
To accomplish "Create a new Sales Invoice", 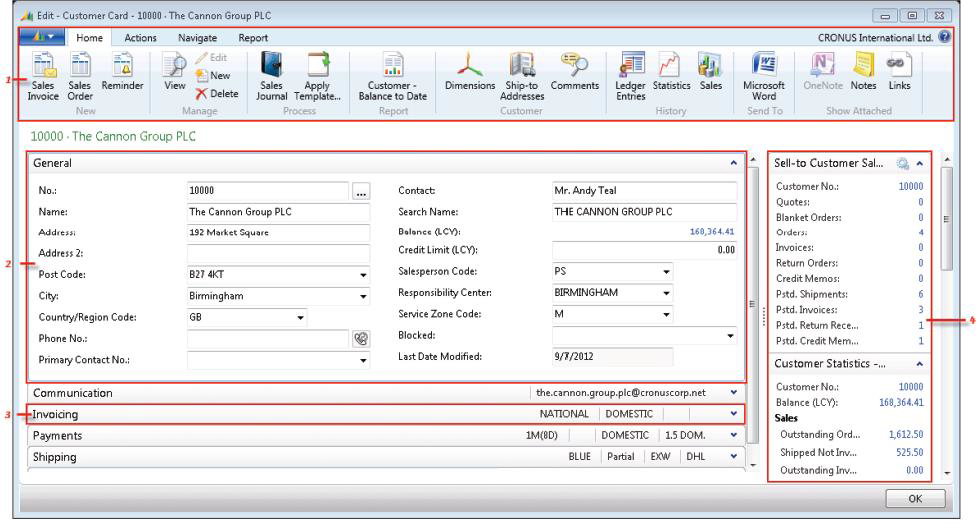I will [44, 76].
